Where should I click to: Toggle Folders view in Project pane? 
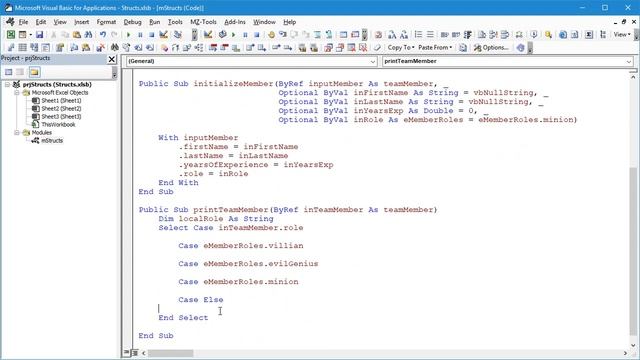pos(34,72)
